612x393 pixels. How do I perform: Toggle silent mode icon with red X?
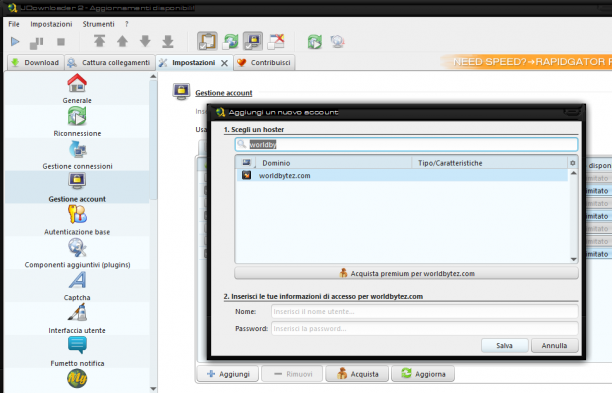[276, 41]
